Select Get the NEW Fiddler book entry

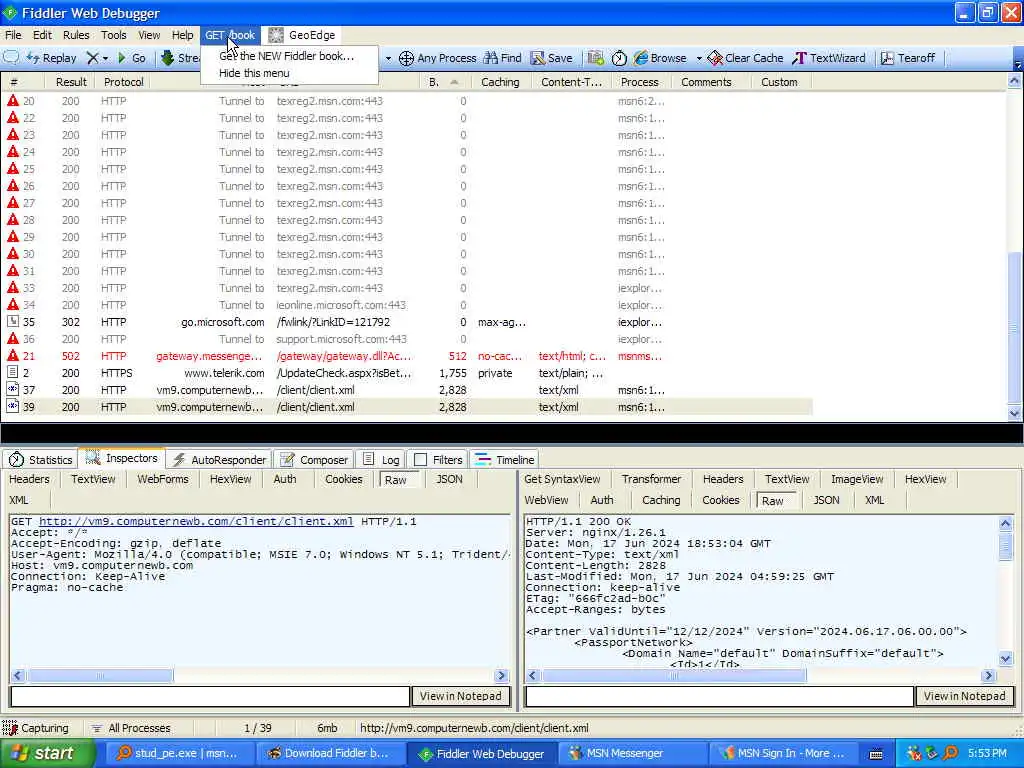(287, 56)
